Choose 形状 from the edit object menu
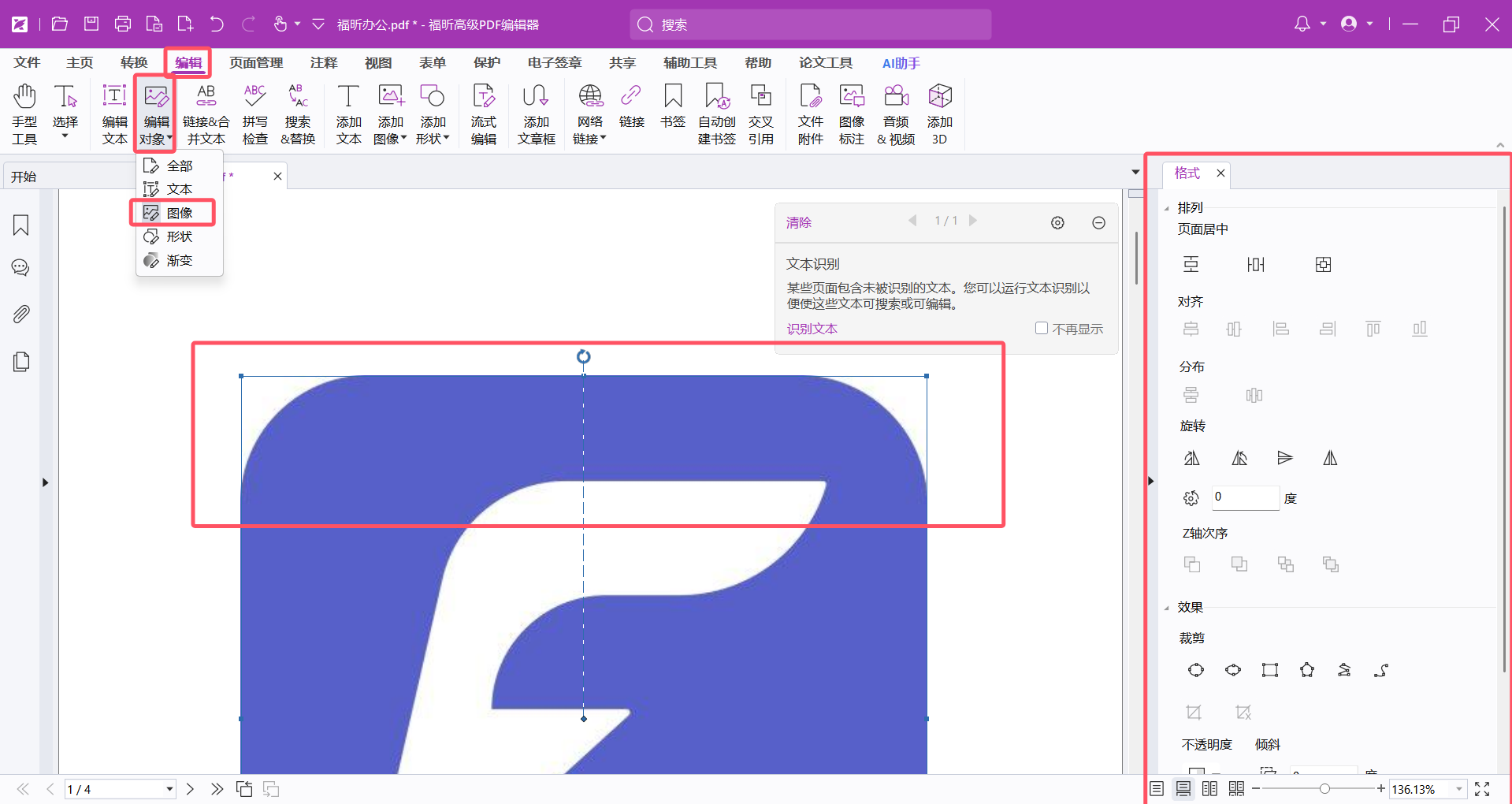Viewport: 1512px width, 804px height. [179, 236]
